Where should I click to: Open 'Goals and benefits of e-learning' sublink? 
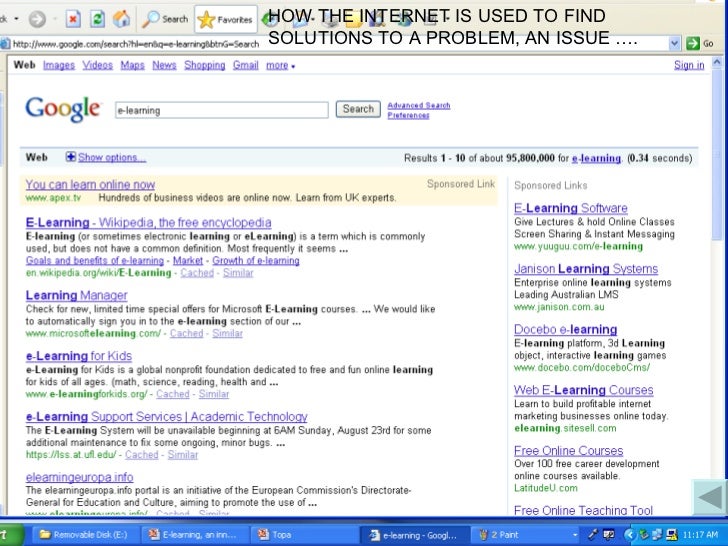(x=95, y=260)
